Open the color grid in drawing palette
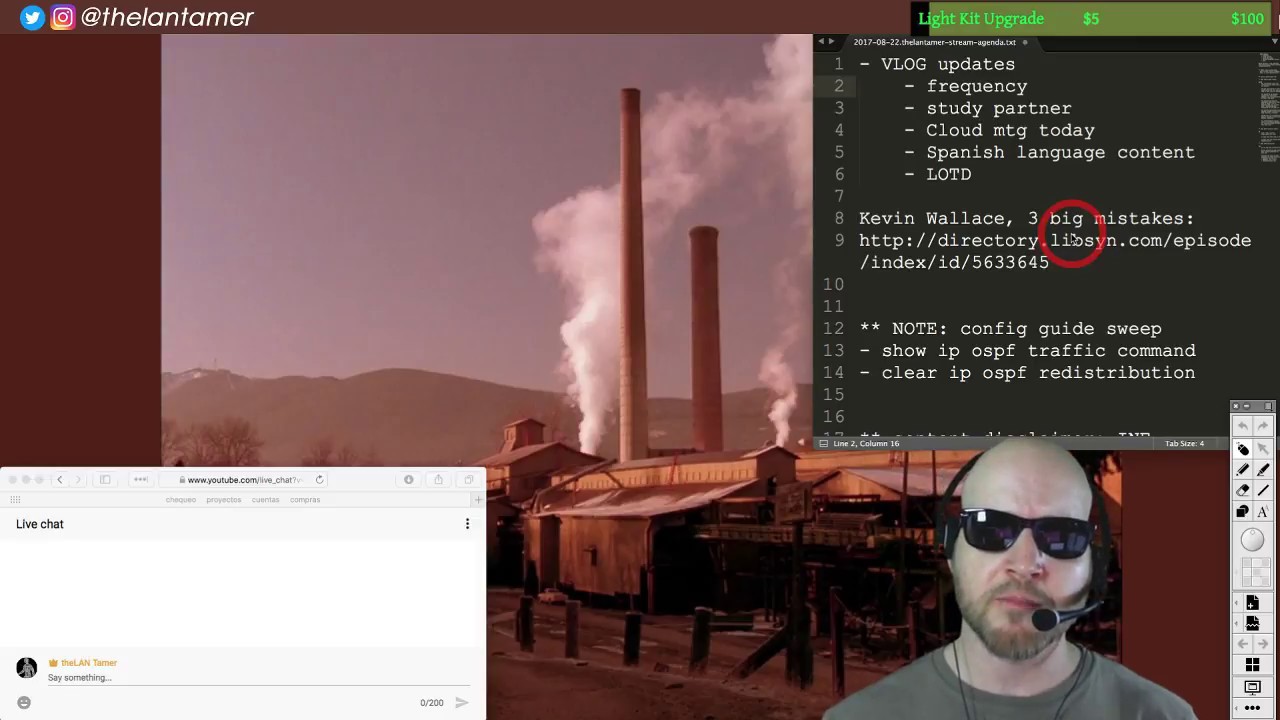This screenshot has width=1280, height=720. (1255, 572)
